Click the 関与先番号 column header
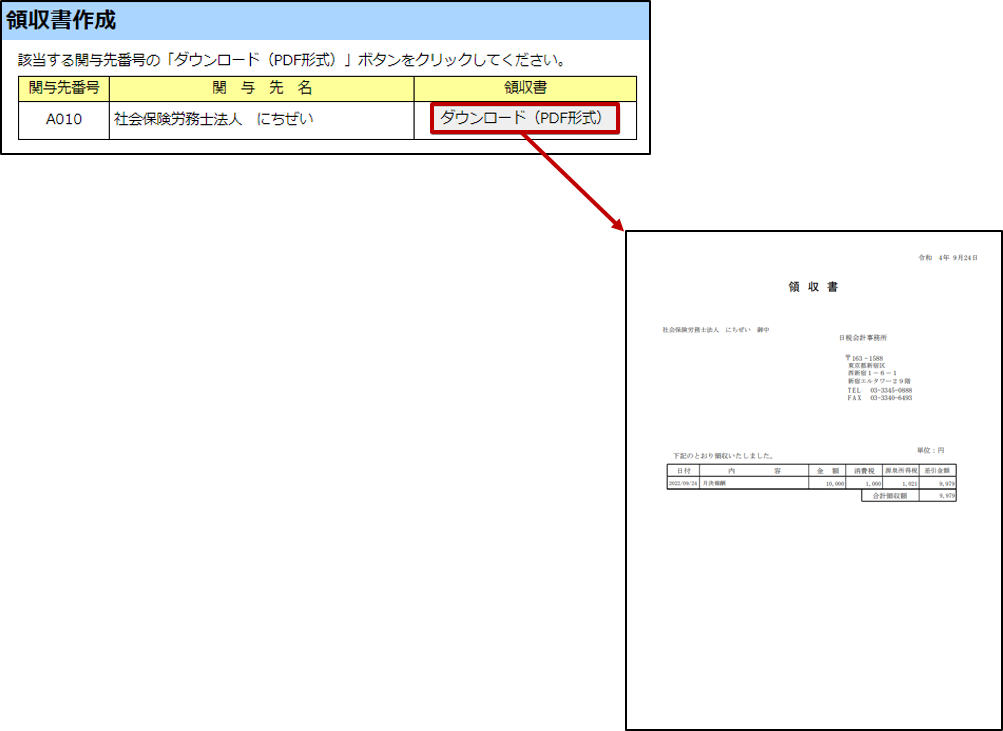Image resolution: width=1003 pixels, height=731 pixels. coord(64,88)
